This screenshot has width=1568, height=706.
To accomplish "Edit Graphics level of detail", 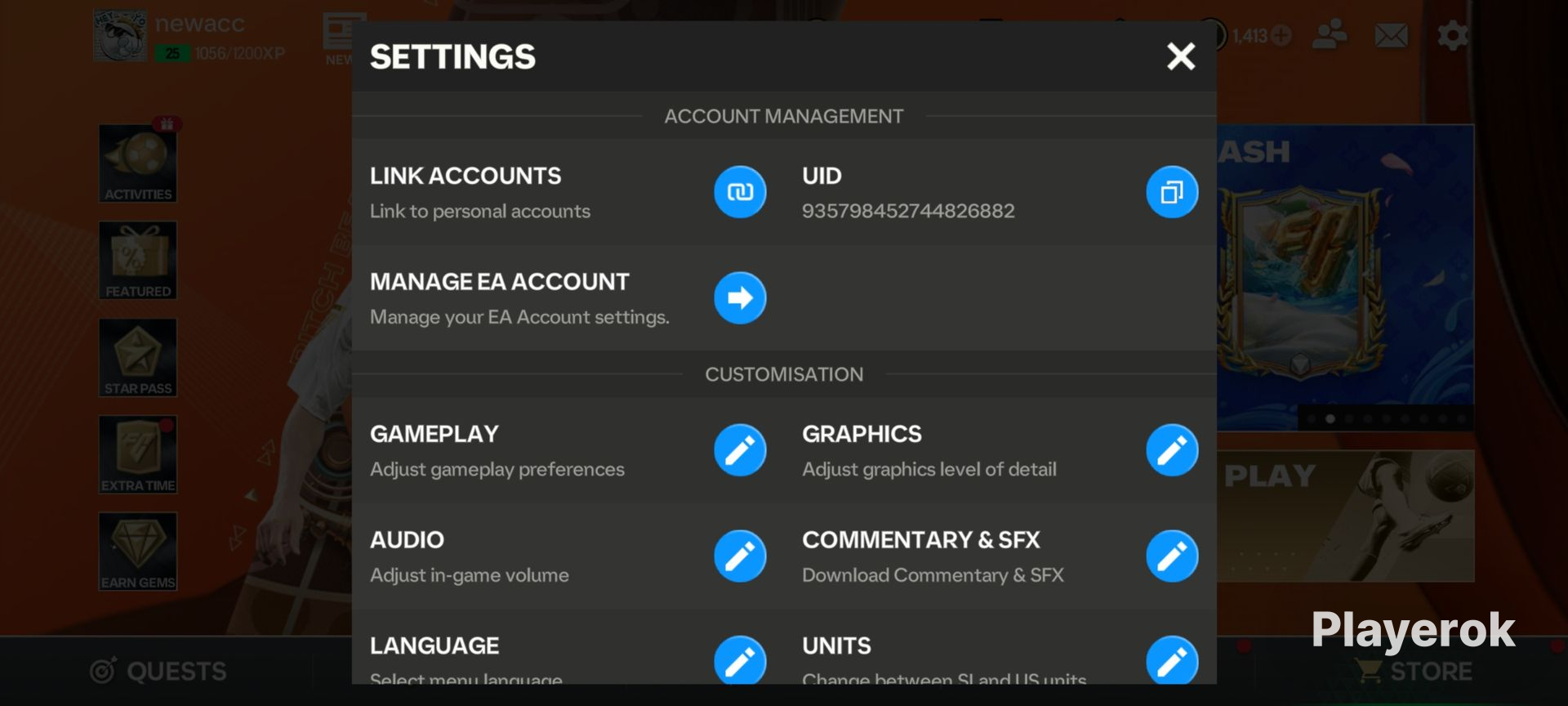I will coord(1172,449).
